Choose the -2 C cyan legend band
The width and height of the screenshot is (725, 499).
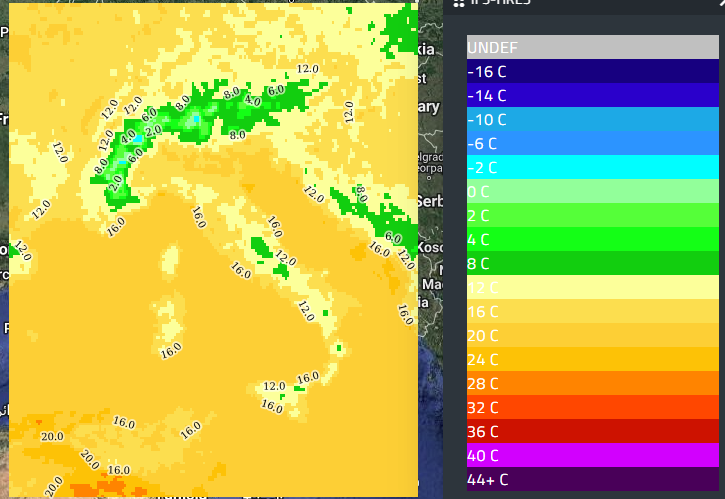click(592, 167)
